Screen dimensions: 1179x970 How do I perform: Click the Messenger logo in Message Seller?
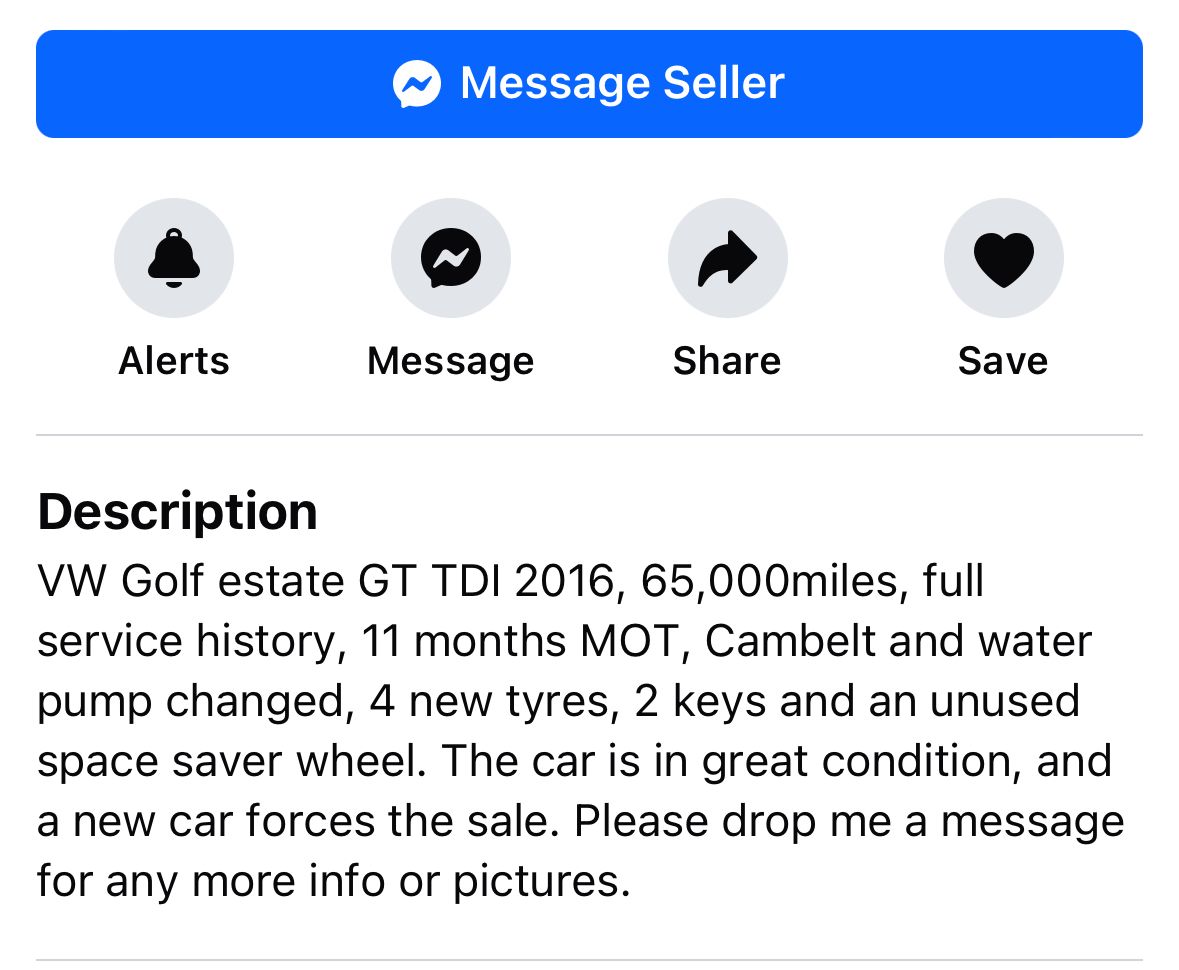pyautogui.click(x=417, y=83)
